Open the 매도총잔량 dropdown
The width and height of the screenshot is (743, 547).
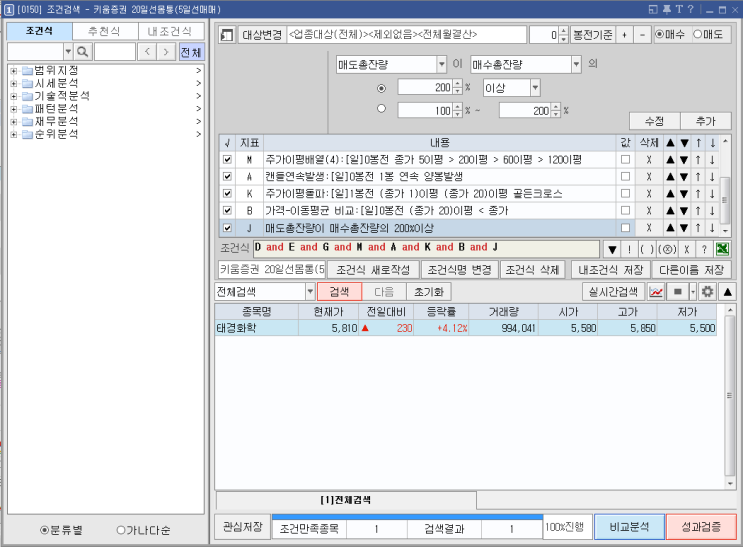(x=441, y=64)
